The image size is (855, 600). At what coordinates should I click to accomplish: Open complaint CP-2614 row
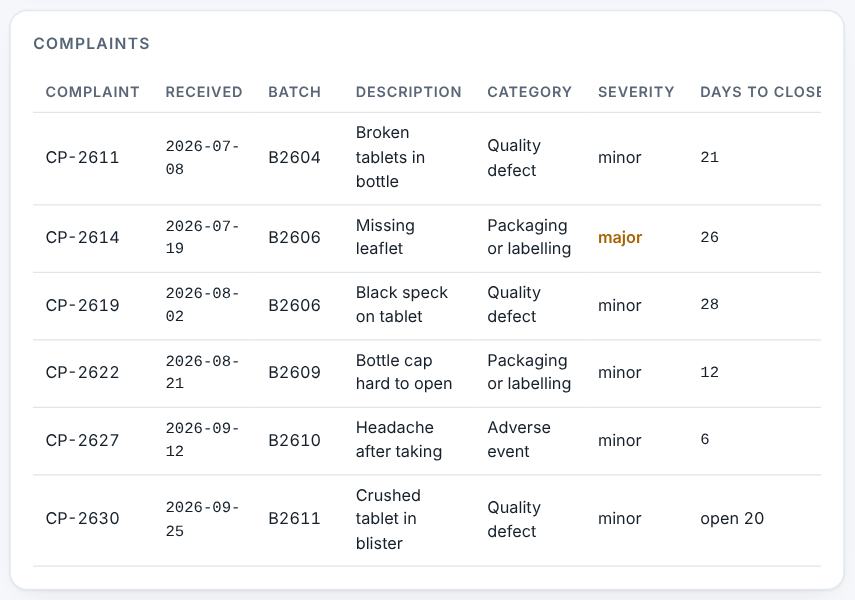click(427, 238)
